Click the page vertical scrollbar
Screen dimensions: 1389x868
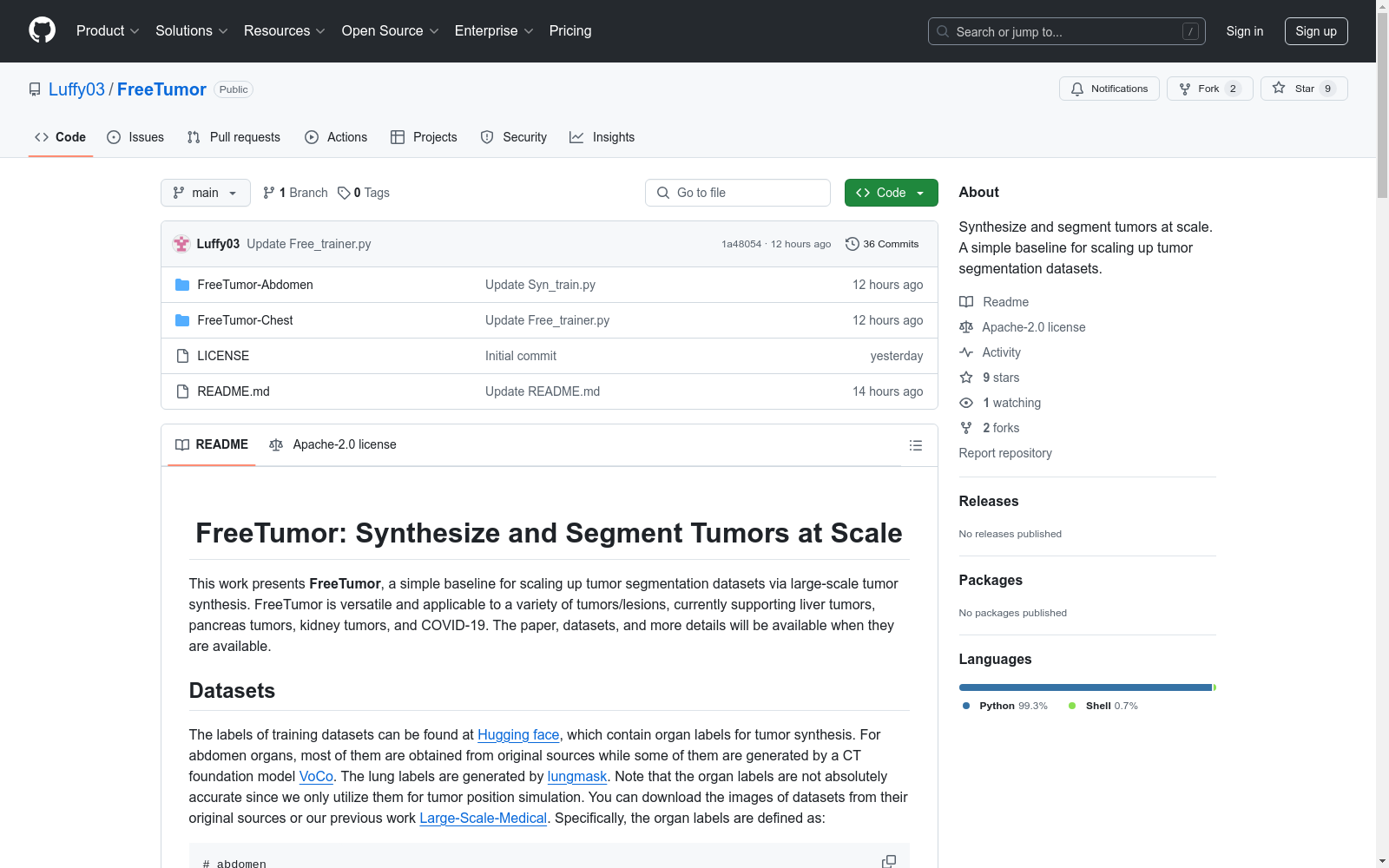click(x=1383, y=434)
